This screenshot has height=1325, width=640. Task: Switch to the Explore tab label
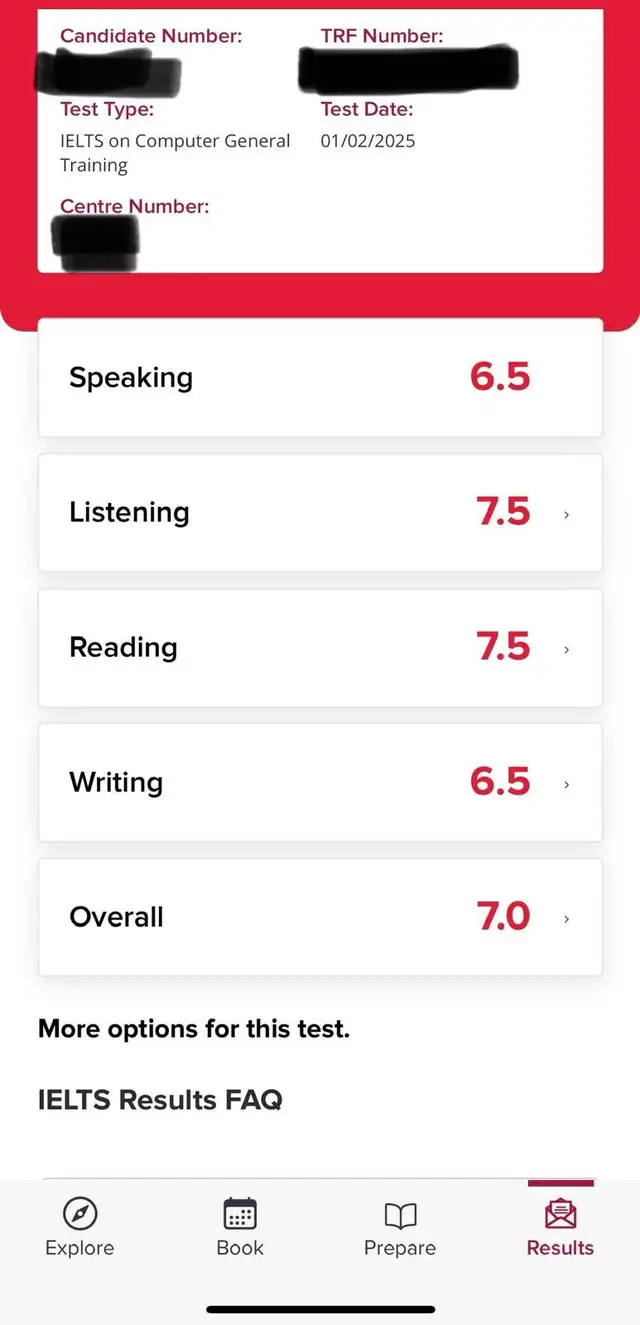(x=80, y=1248)
